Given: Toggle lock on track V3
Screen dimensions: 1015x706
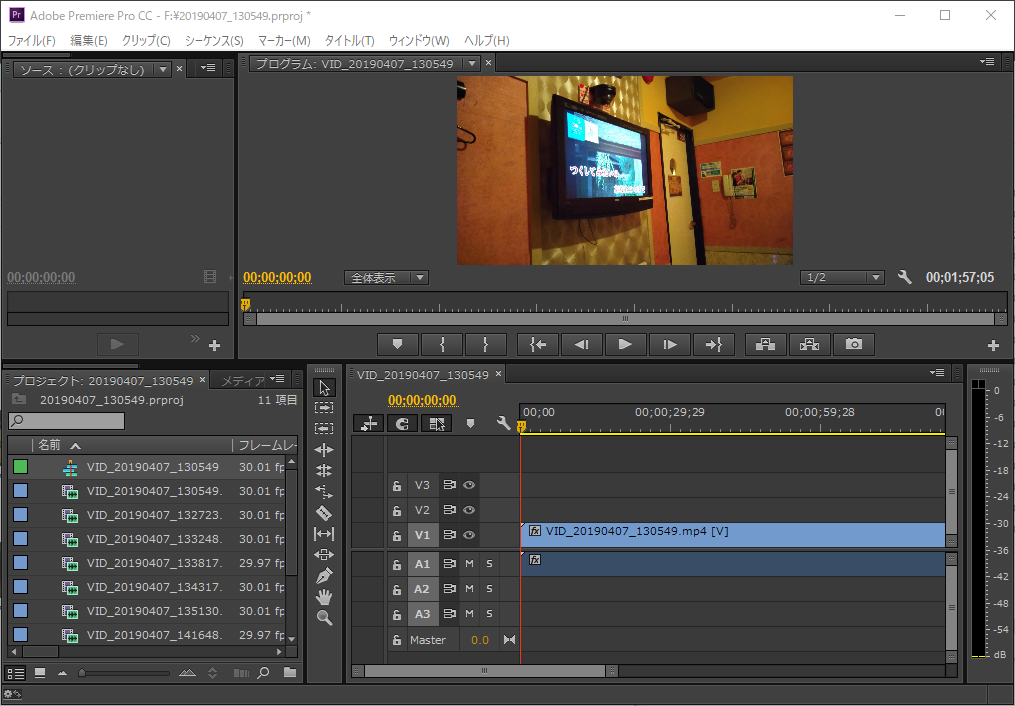Looking at the screenshot, I should [x=397, y=486].
